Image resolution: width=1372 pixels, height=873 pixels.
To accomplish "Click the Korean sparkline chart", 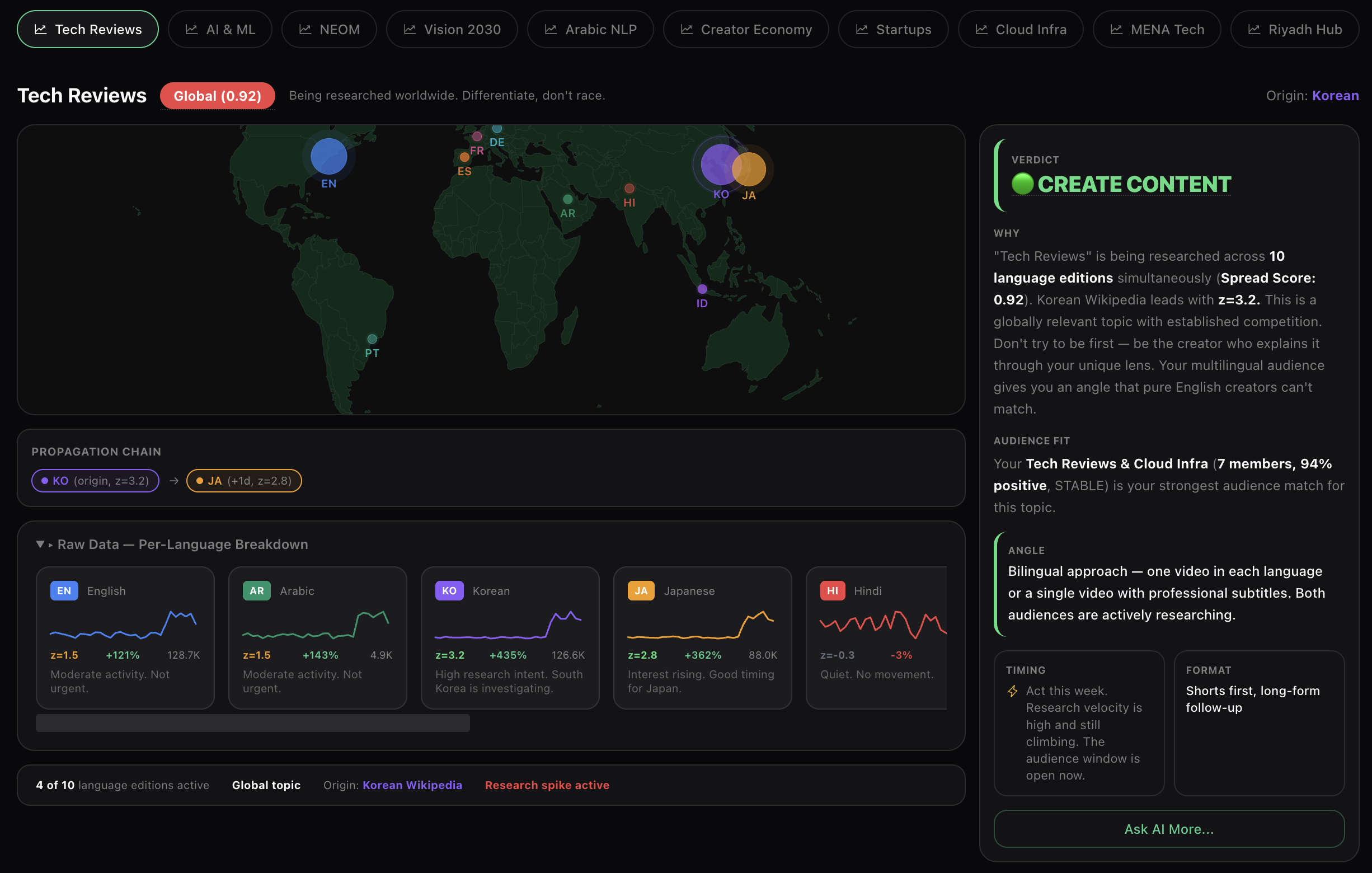I will tap(508, 625).
